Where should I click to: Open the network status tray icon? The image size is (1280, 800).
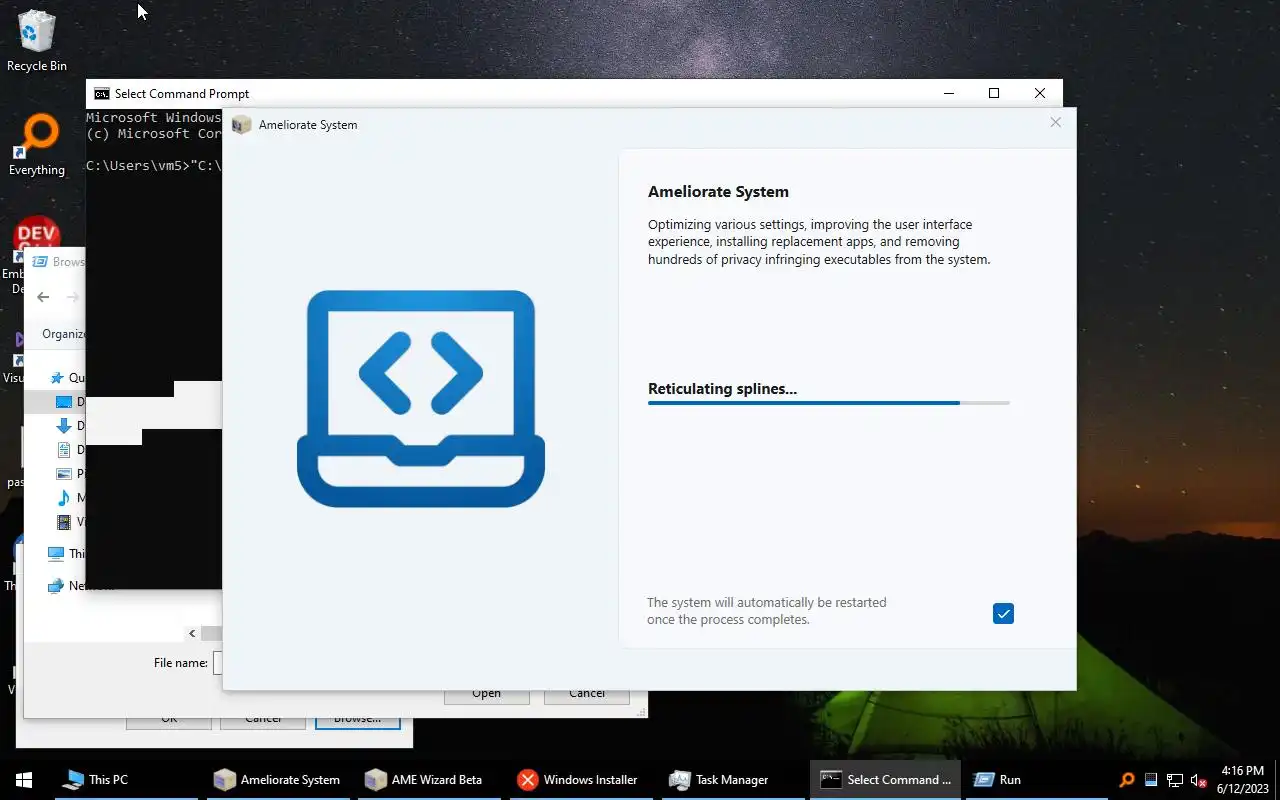[x=1174, y=780]
